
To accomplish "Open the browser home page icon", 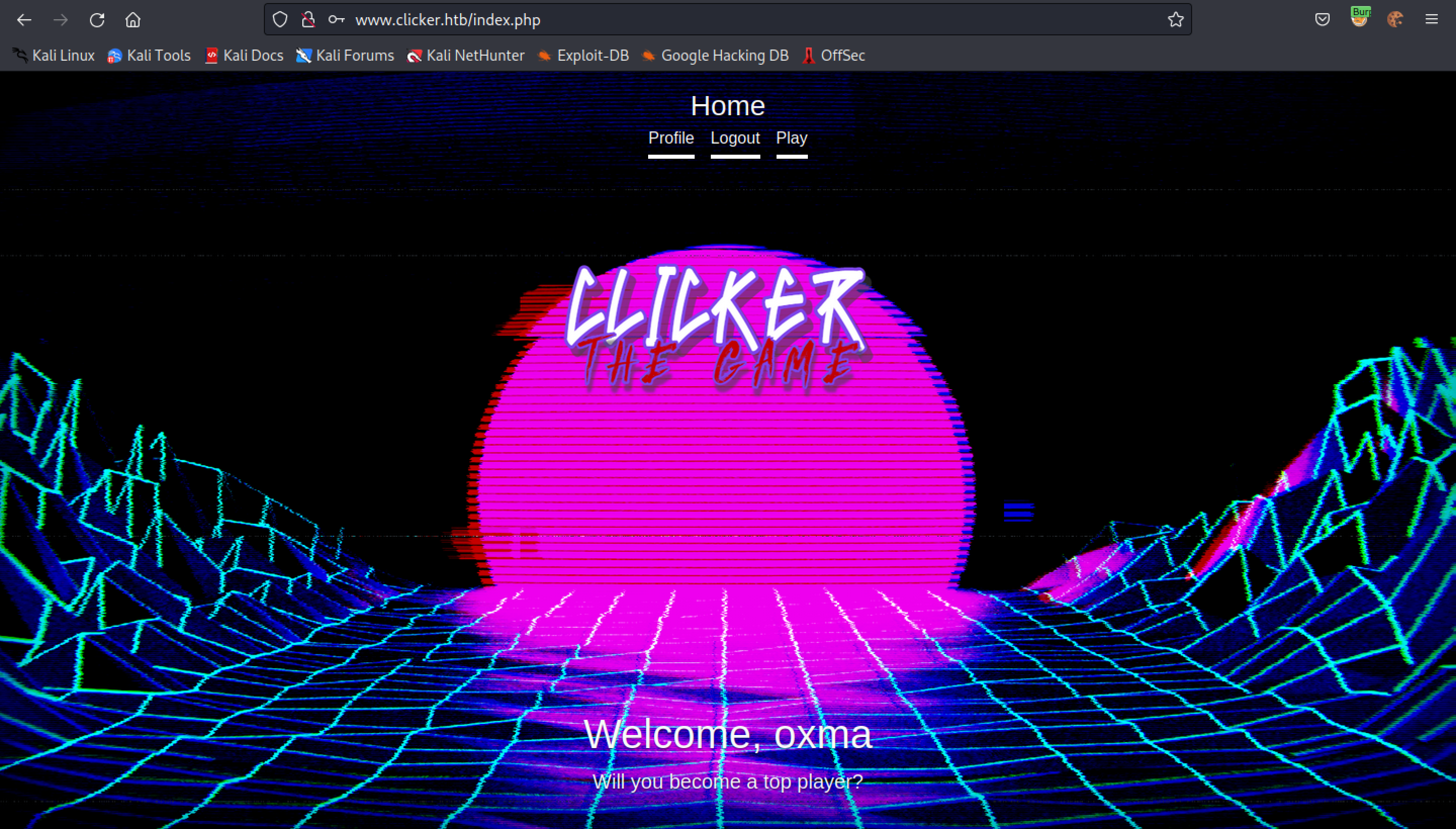I will [132, 20].
